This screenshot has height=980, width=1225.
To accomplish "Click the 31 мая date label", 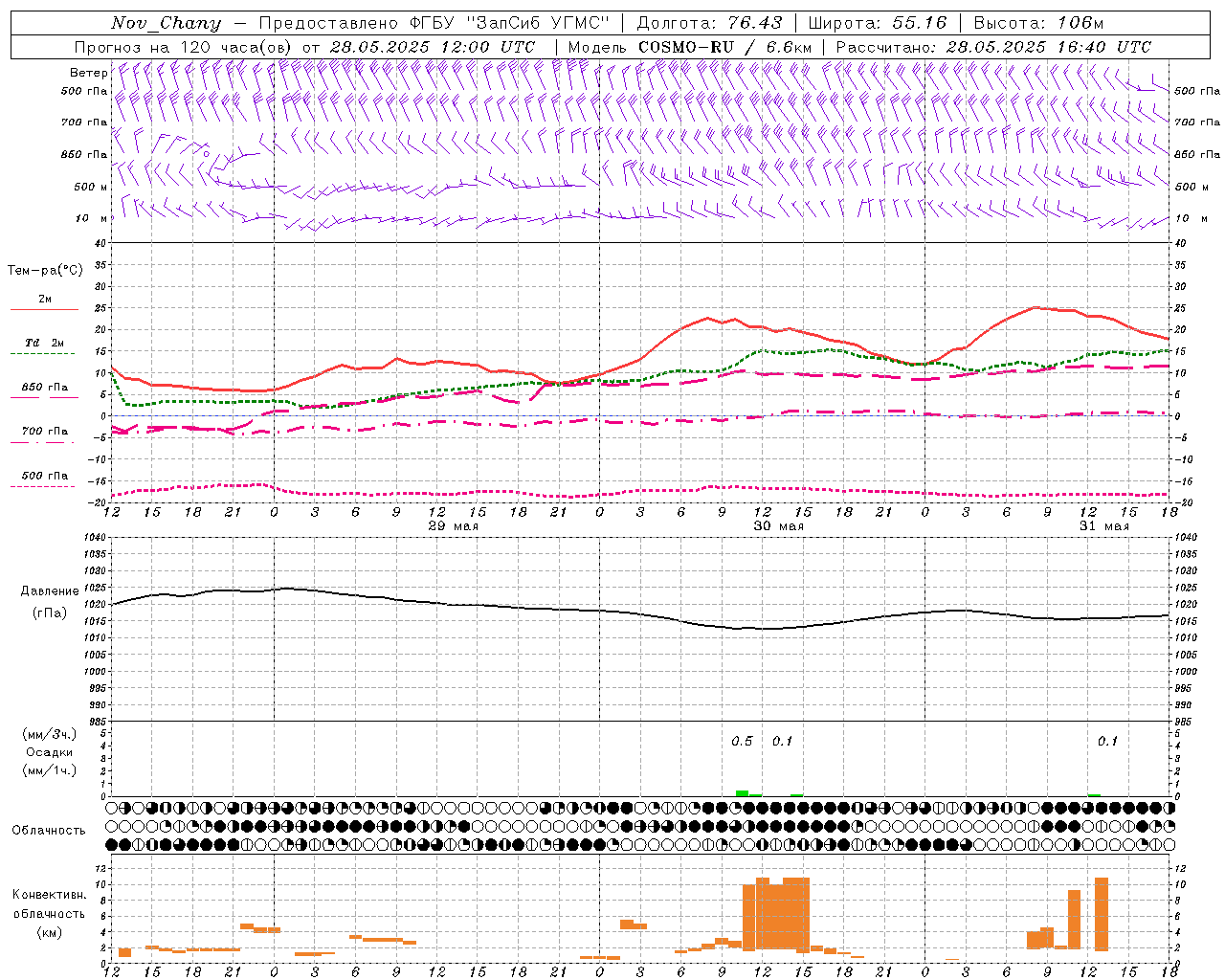I will point(1103,526).
